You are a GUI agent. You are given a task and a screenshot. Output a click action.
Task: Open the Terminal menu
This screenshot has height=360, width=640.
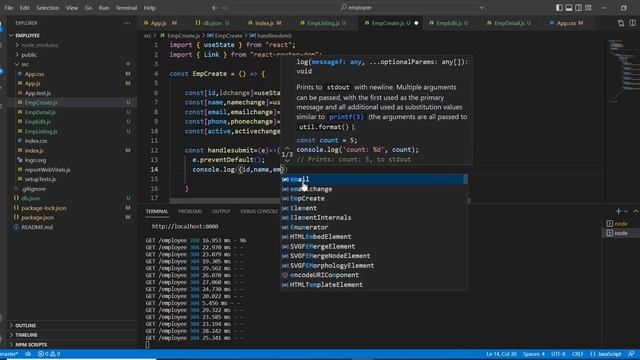pyautogui.click(x=126, y=8)
